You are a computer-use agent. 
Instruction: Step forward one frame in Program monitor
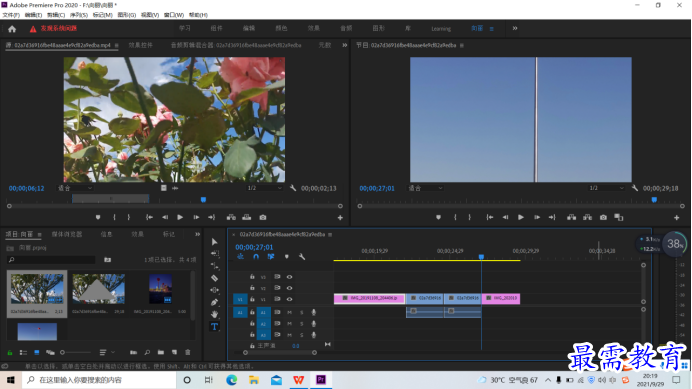537,217
